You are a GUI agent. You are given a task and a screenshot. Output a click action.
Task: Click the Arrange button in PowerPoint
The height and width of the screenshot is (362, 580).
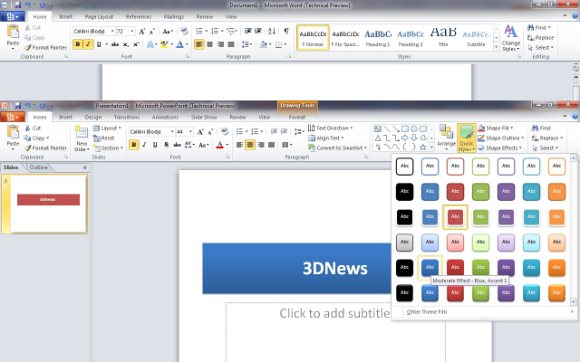pyautogui.click(x=446, y=138)
